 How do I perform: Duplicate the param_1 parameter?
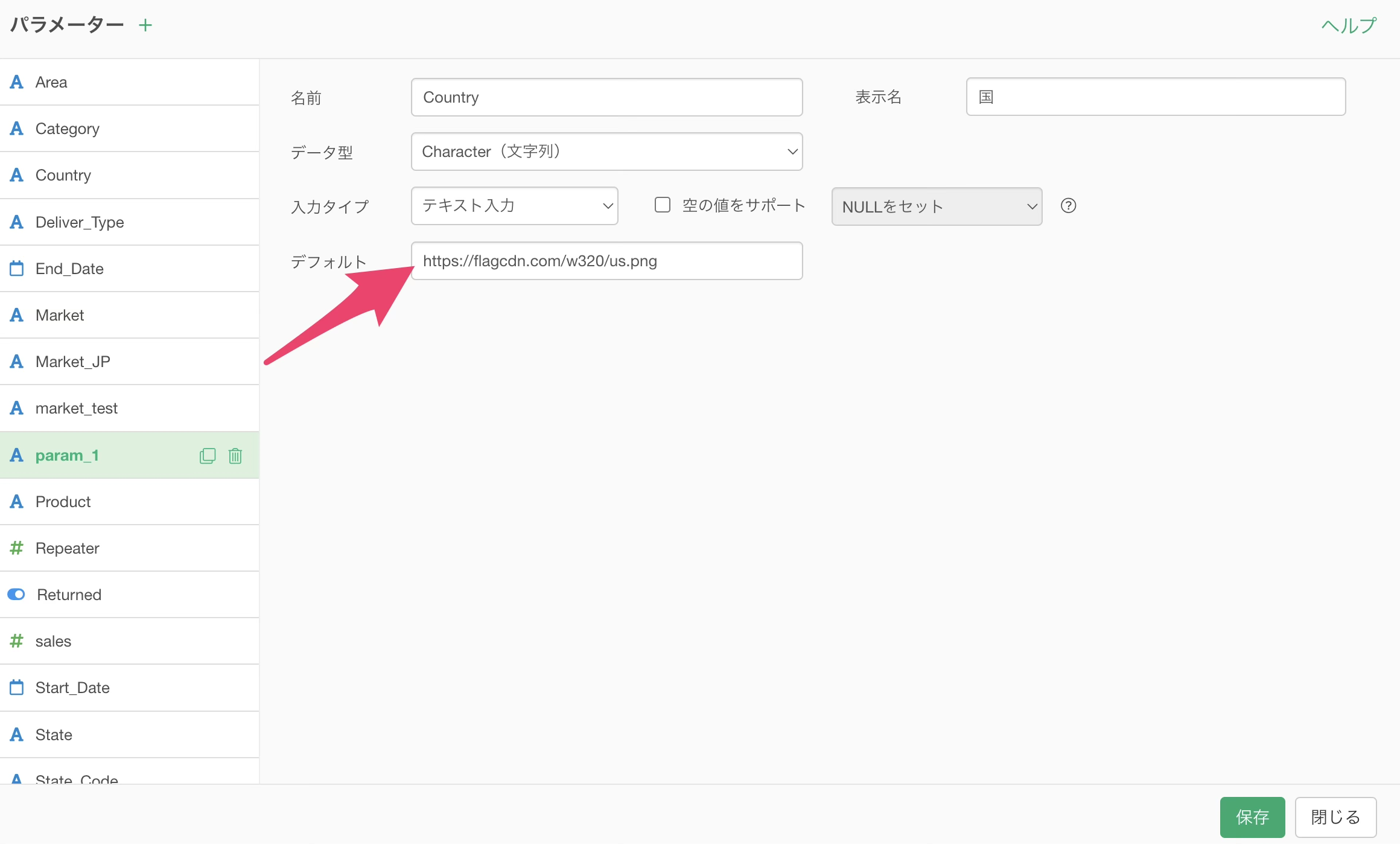207,456
